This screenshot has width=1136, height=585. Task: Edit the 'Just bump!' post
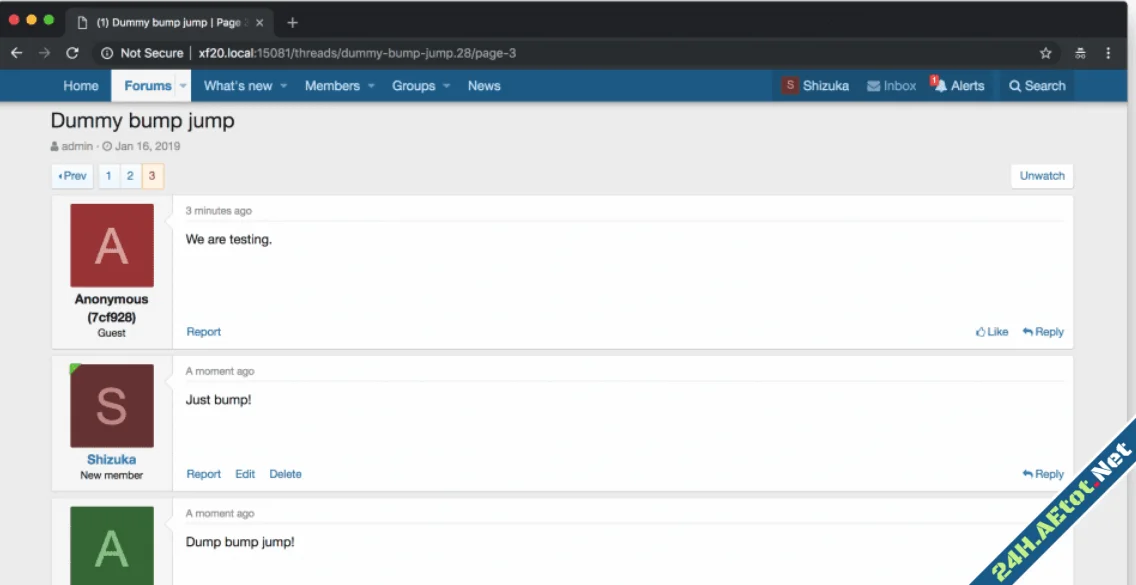click(x=245, y=474)
